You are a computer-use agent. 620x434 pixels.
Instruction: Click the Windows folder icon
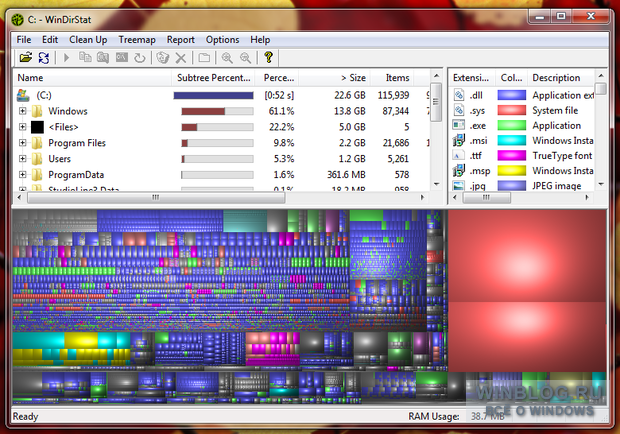(x=37, y=111)
